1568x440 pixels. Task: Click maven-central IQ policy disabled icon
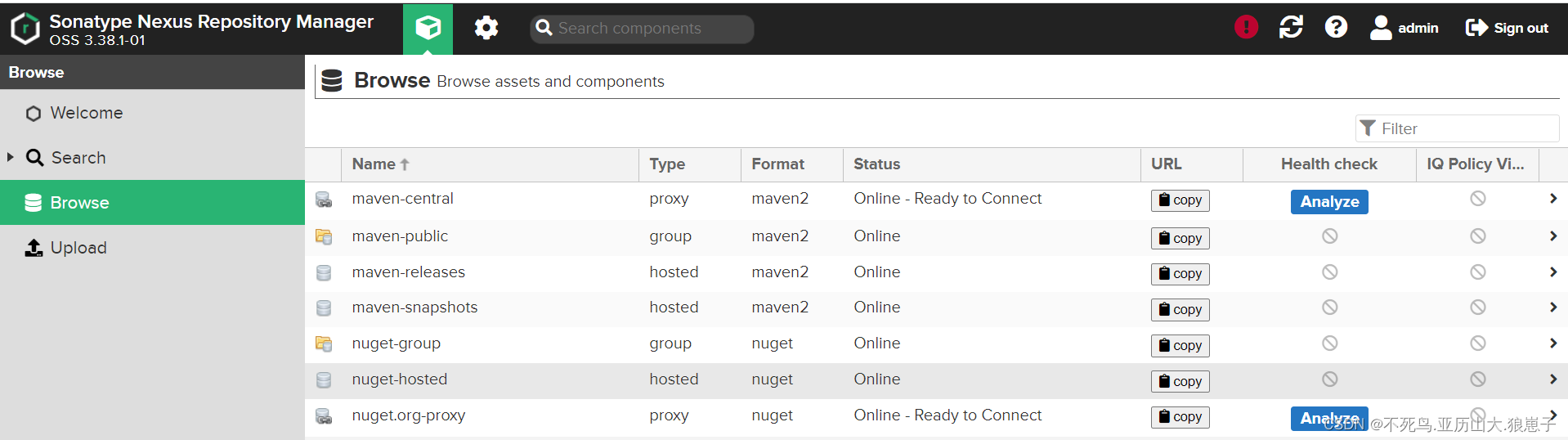coord(1477,199)
